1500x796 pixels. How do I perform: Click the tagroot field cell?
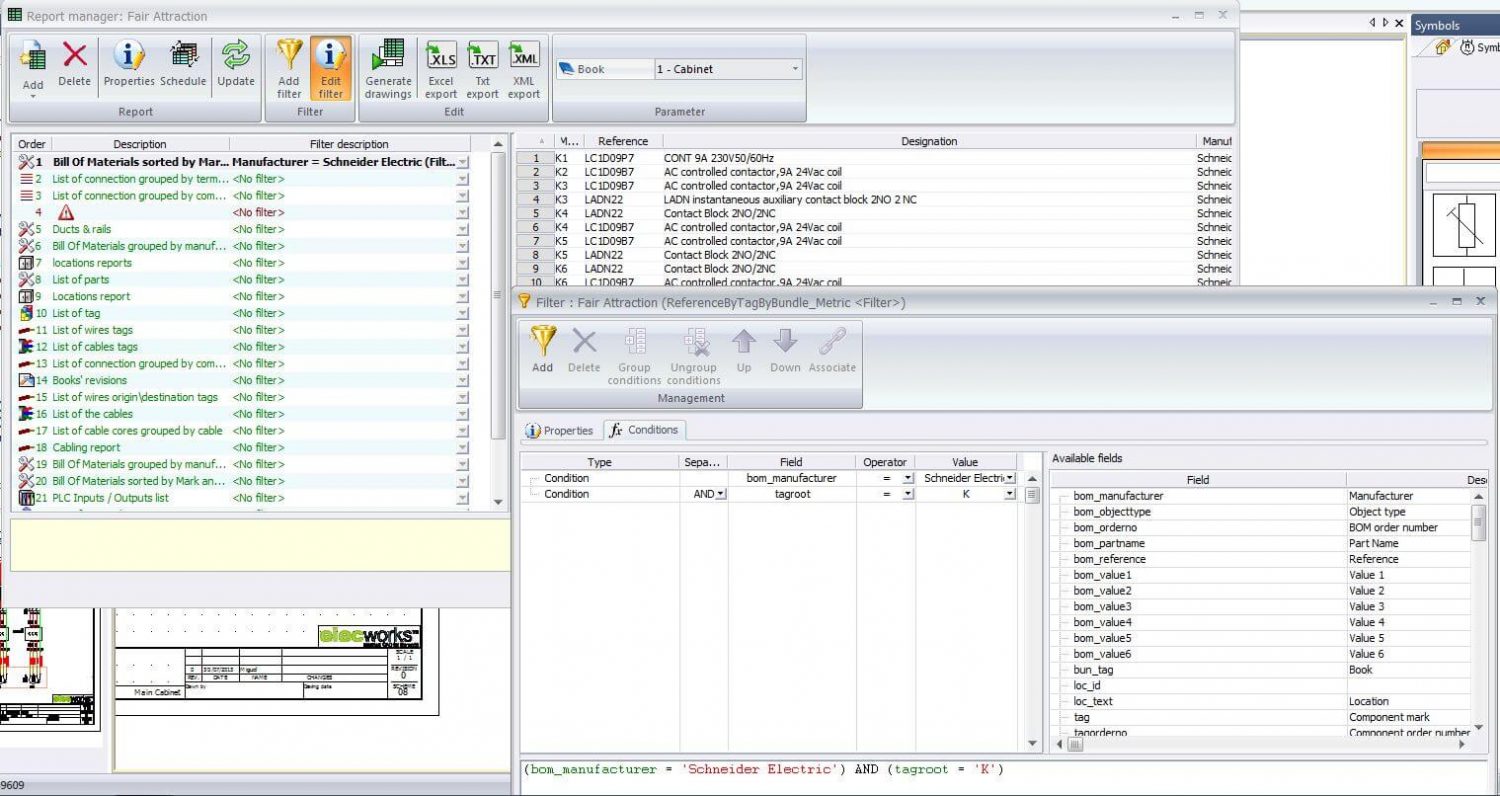tap(791, 494)
